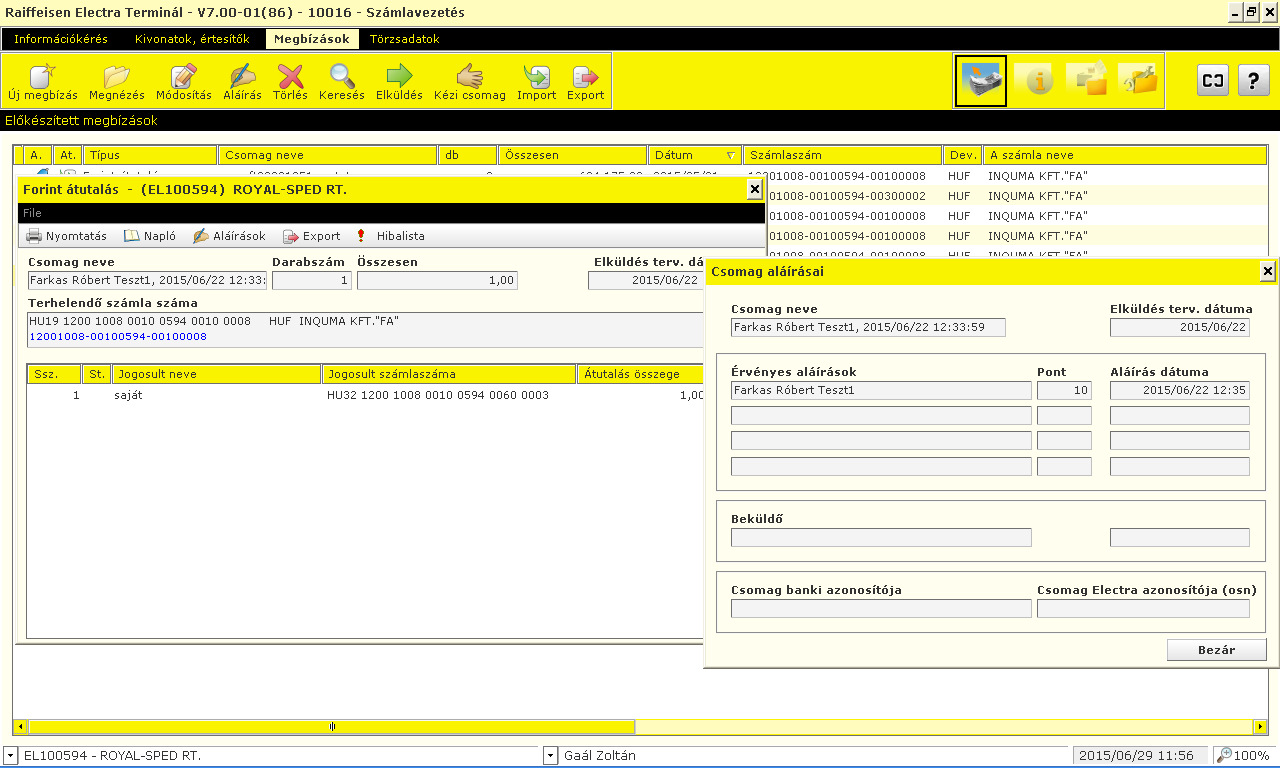Click Export in the Forint átutalás window

tap(312, 236)
